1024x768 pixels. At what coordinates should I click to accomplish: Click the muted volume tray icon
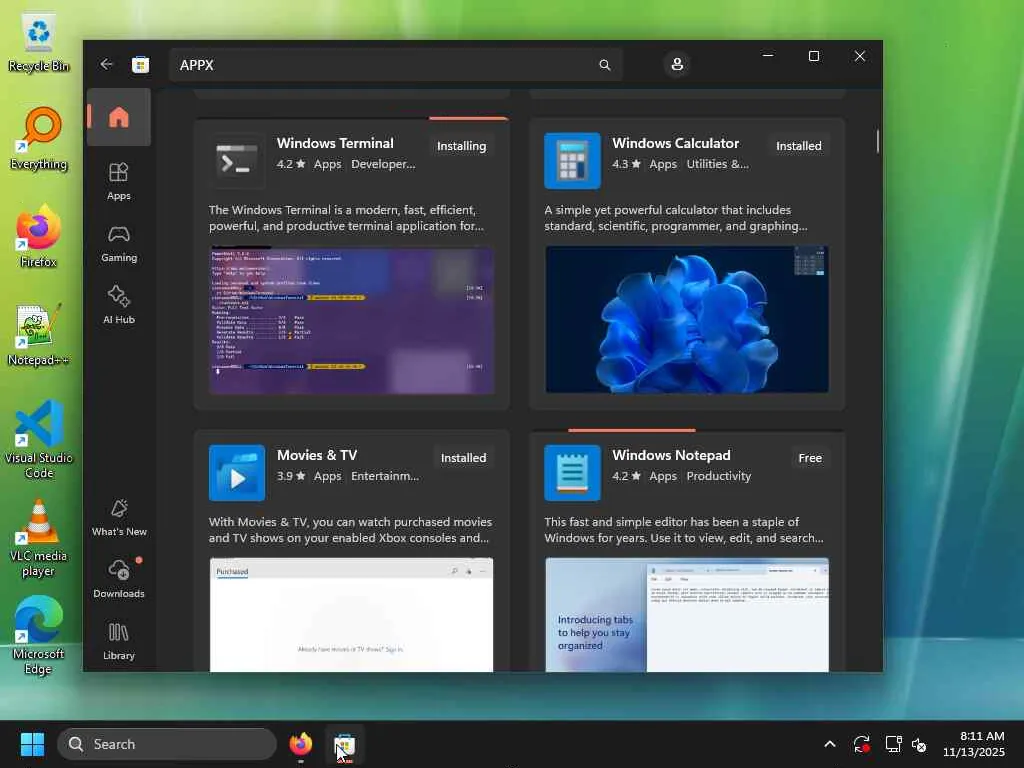tap(919, 744)
